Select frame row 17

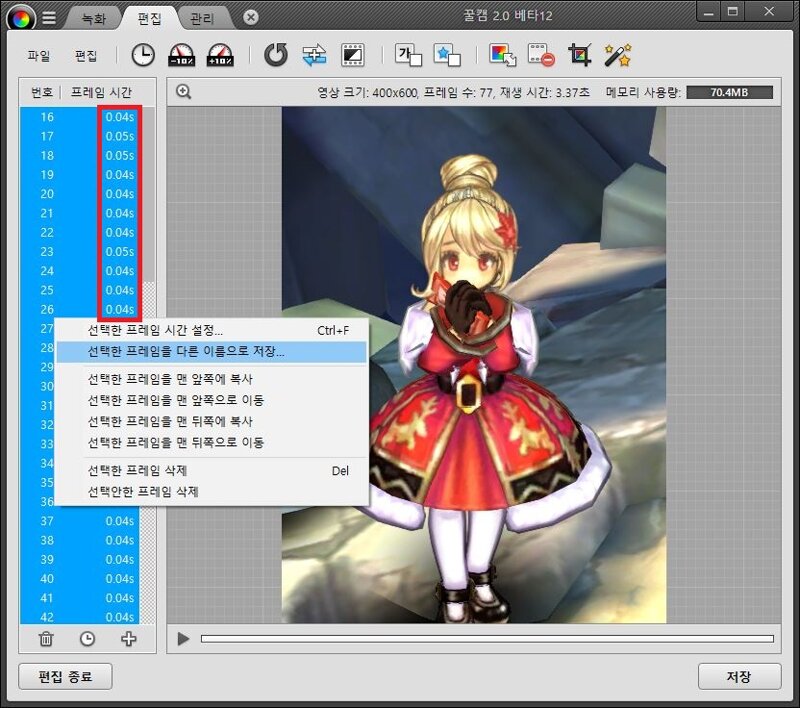click(80, 136)
